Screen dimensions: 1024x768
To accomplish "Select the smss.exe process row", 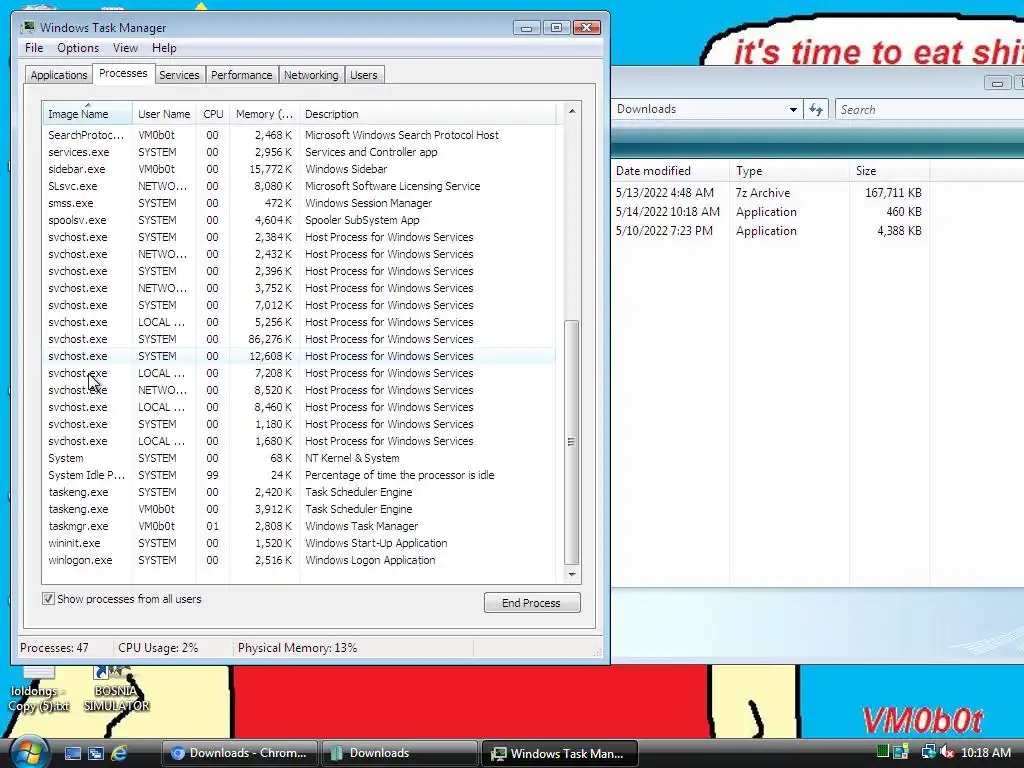I will pos(299,203).
